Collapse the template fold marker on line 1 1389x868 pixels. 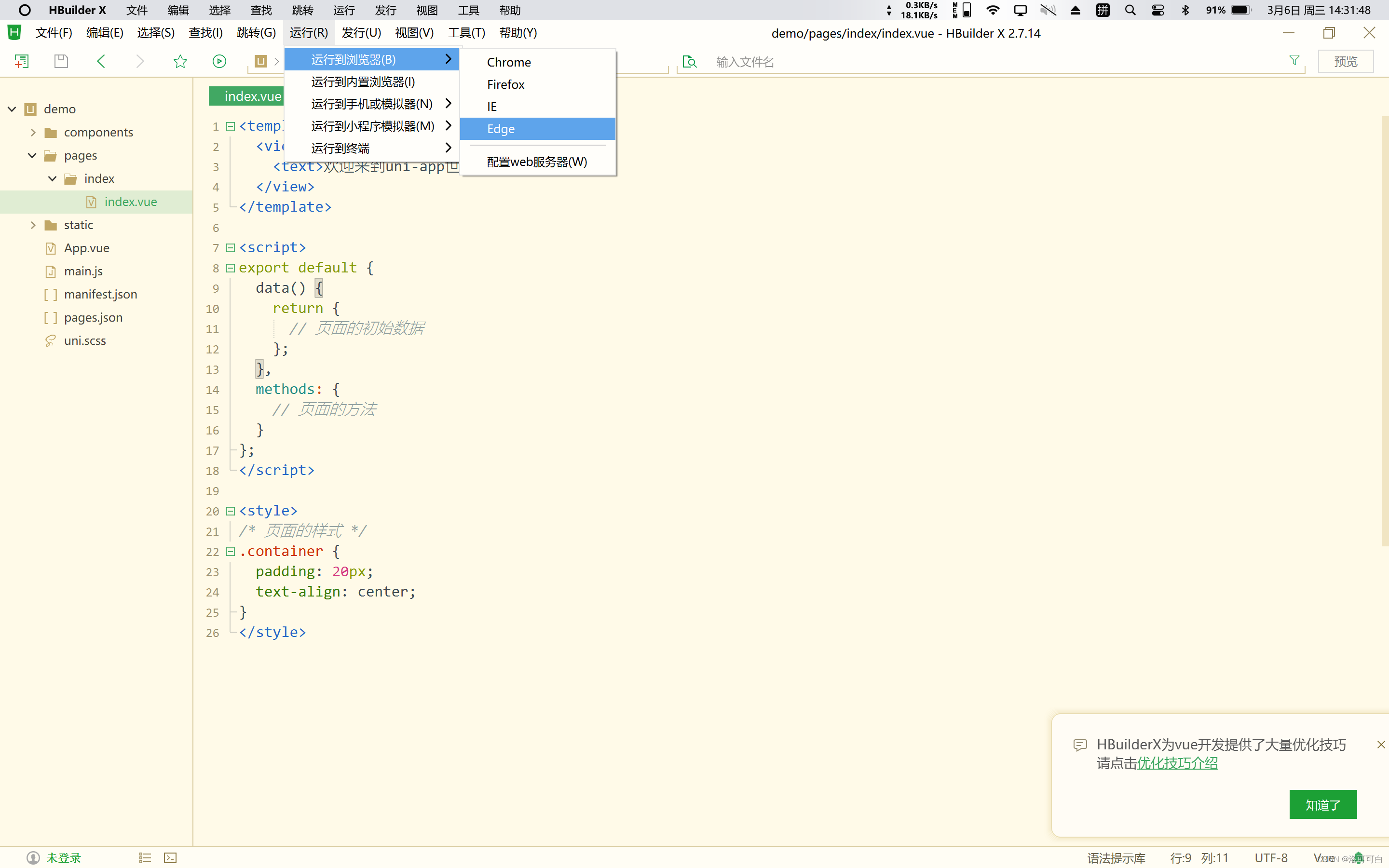click(x=230, y=126)
